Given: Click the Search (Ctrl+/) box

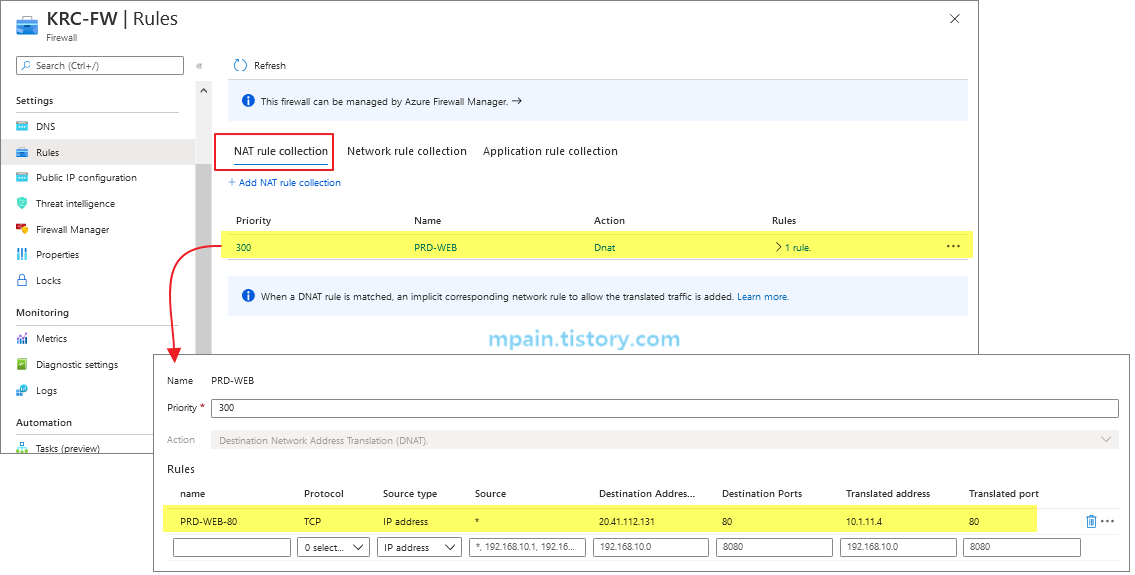Looking at the screenshot, I should tap(100, 66).
